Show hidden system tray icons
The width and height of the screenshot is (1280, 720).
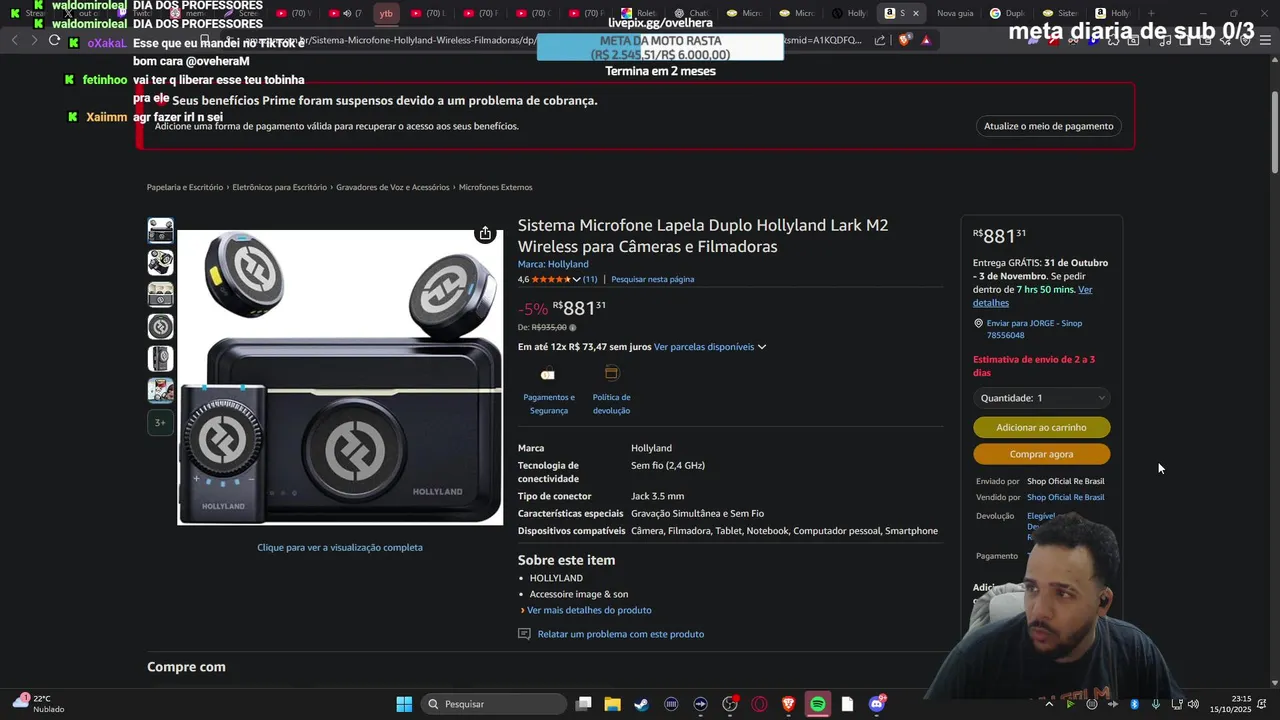pos(1049,704)
